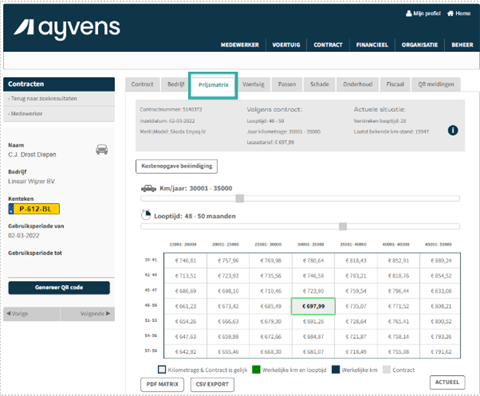Select price cell € 746,81
The height and width of the screenshot is (396, 480).
(x=186, y=261)
